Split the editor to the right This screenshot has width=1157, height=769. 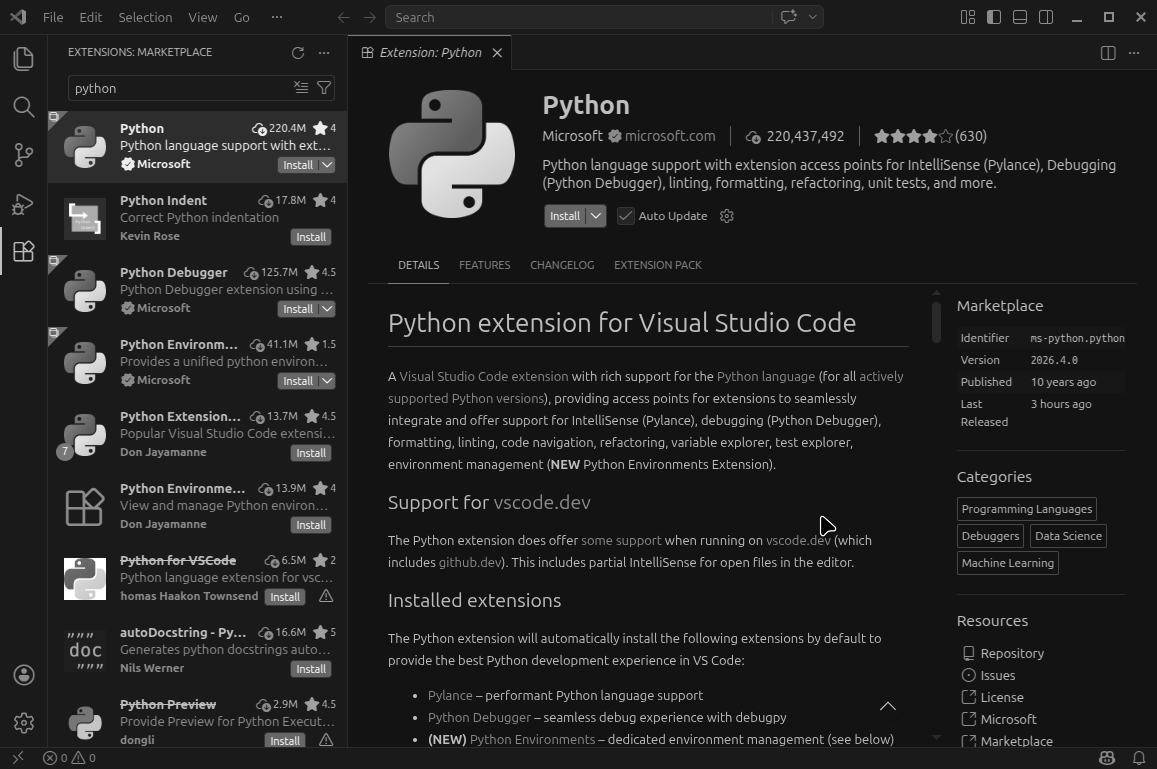pyautogui.click(x=1108, y=52)
